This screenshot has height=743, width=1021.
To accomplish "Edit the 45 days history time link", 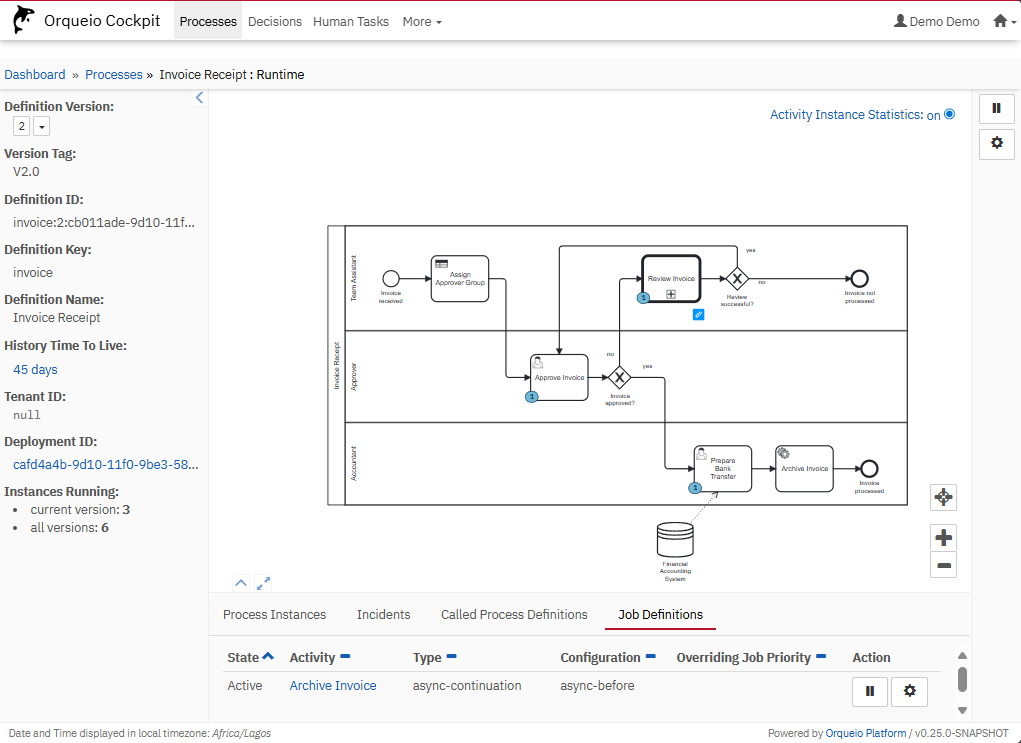I will (35, 370).
